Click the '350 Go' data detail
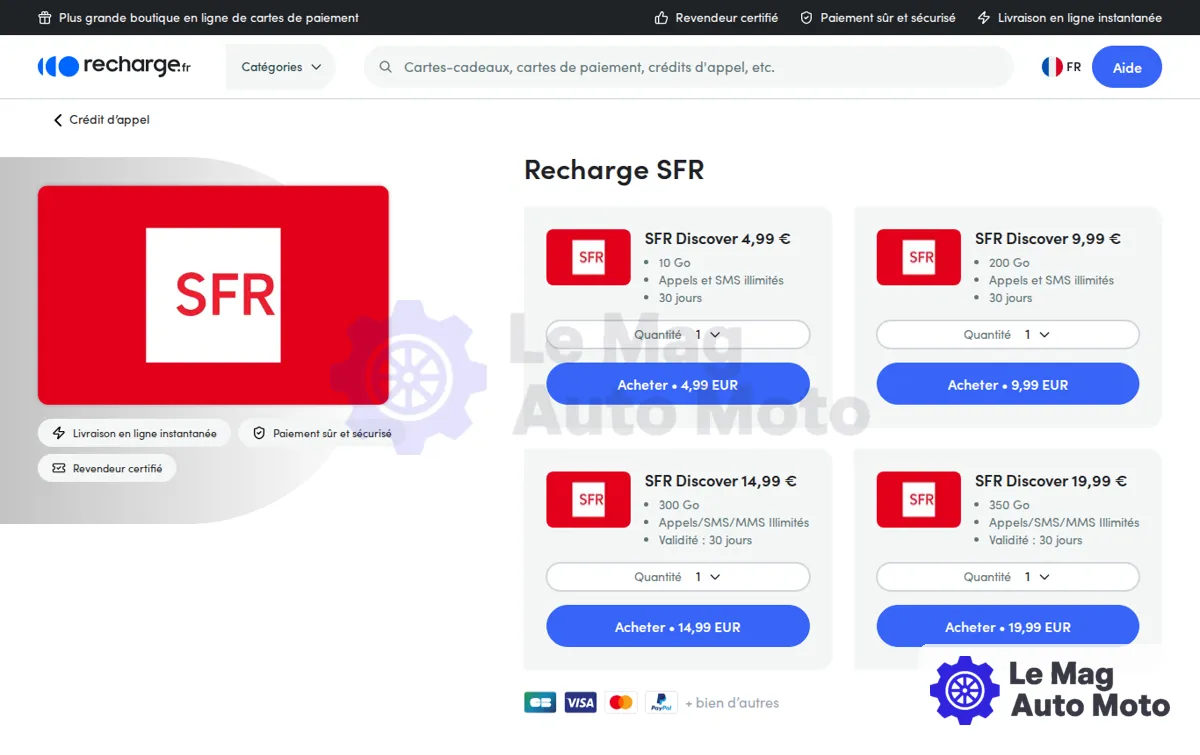 (x=1009, y=505)
